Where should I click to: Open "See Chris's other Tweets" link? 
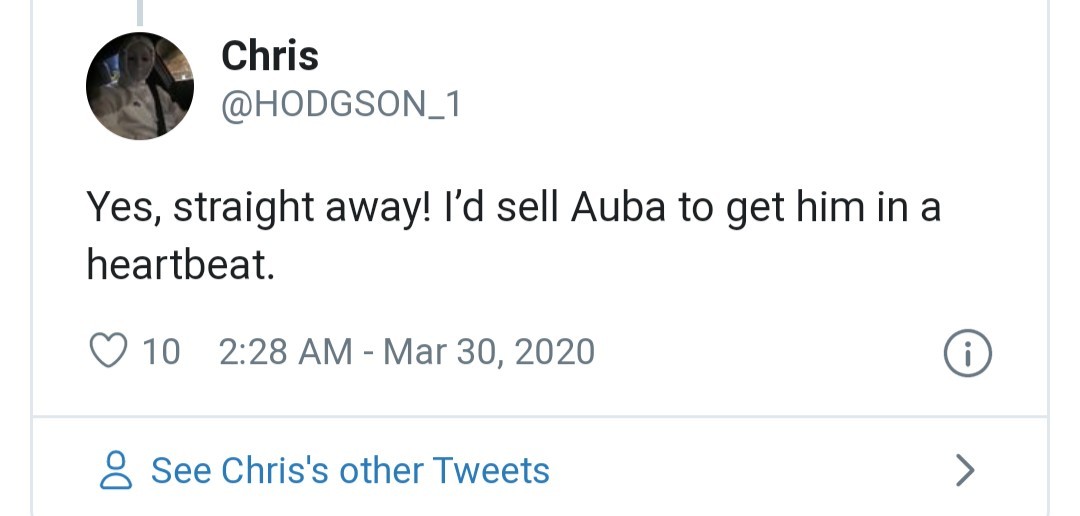tap(350, 470)
